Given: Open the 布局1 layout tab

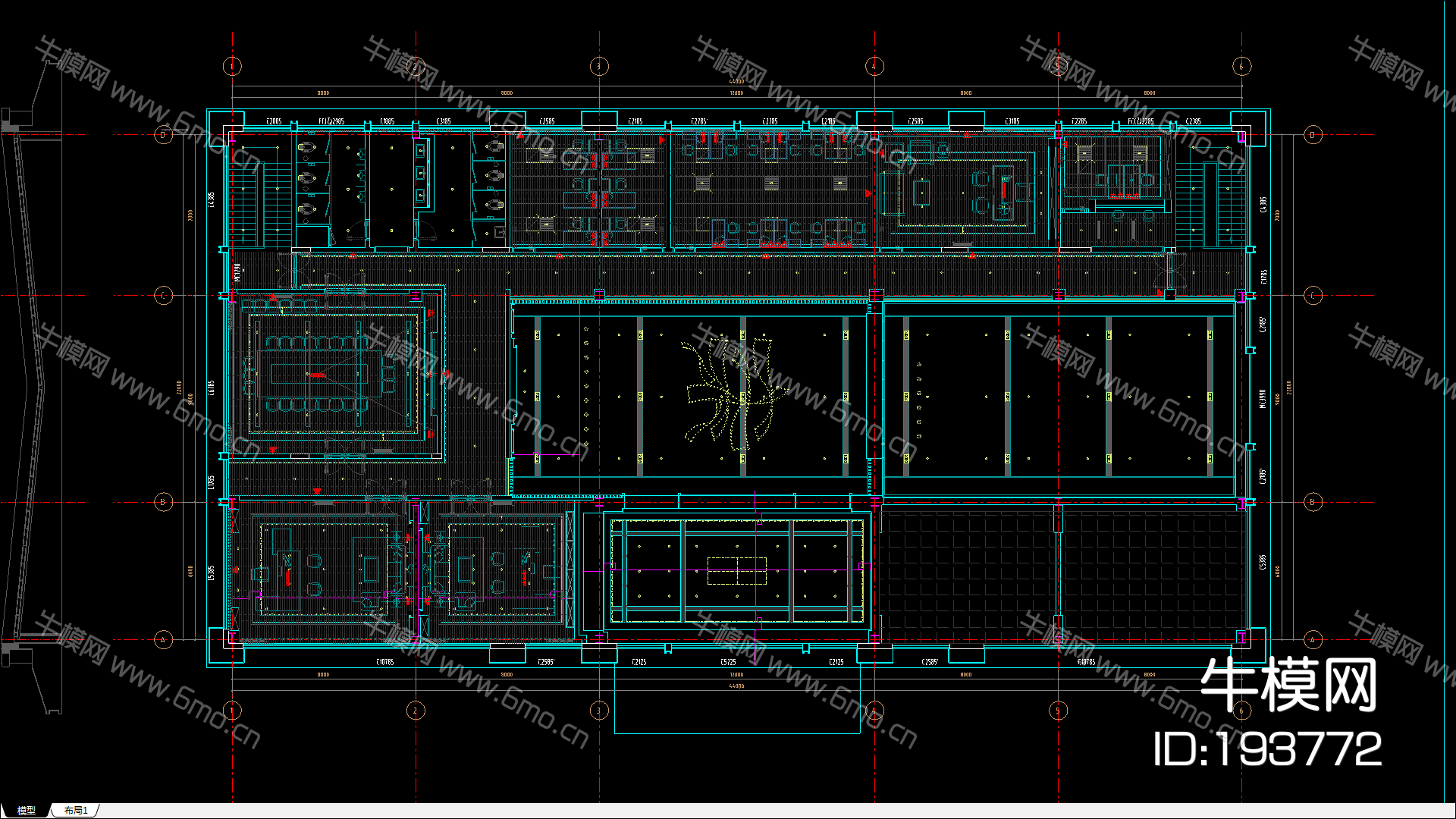Looking at the screenshot, I should [x=76, y=811].
